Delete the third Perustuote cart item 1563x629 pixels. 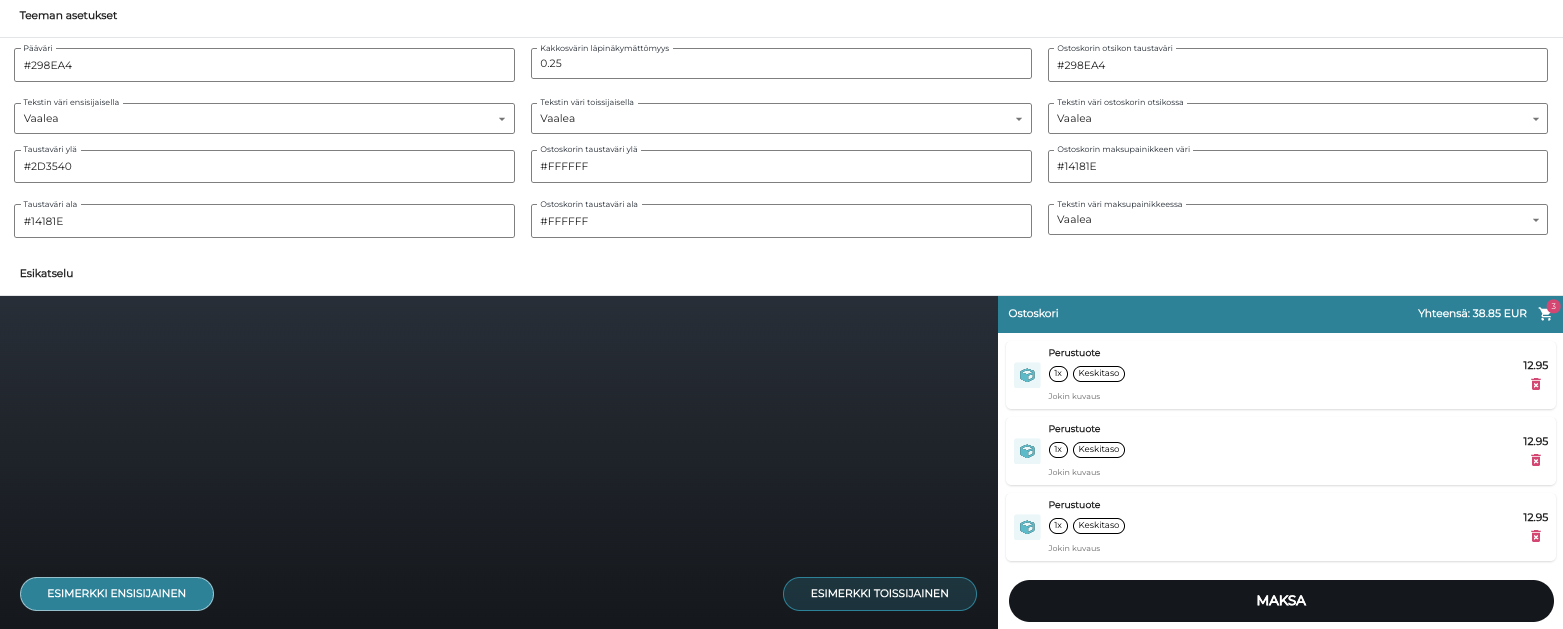click(1536, 536)
